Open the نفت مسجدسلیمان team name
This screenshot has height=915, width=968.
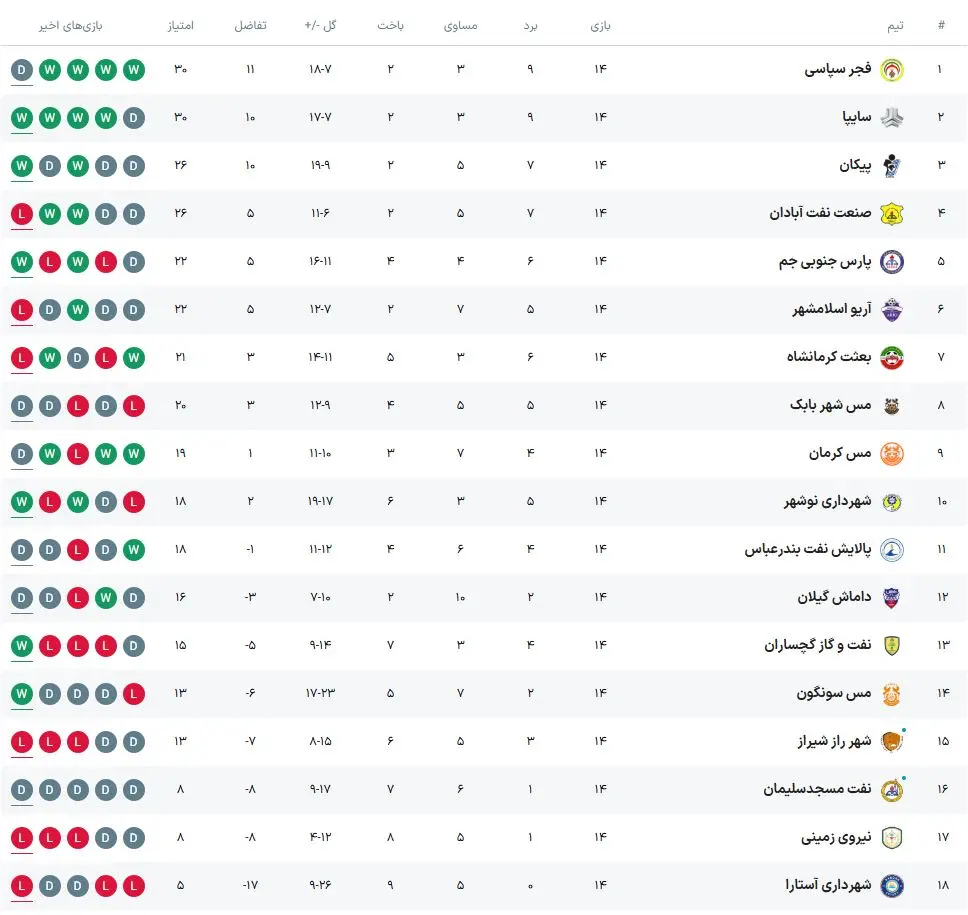(817, 790)
